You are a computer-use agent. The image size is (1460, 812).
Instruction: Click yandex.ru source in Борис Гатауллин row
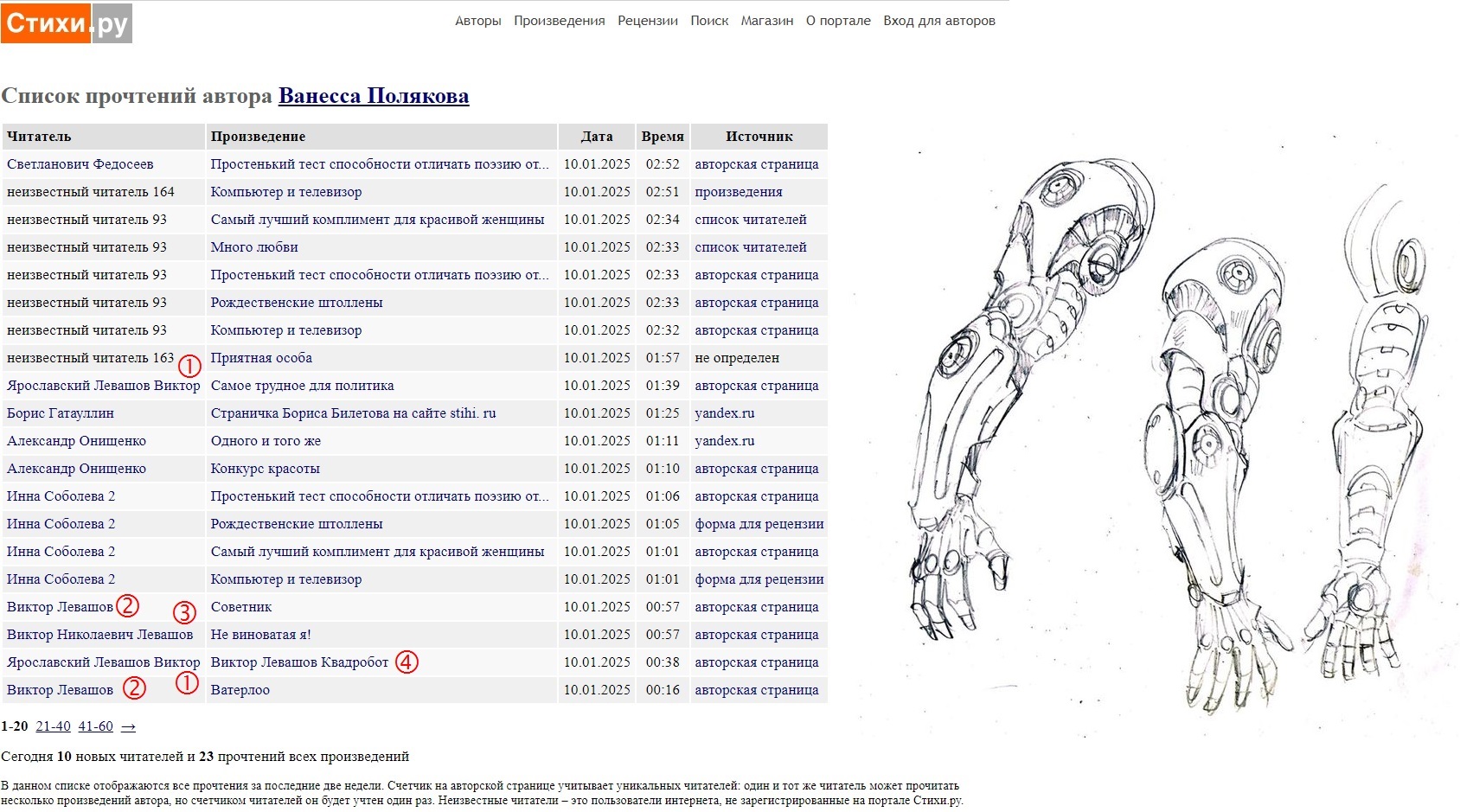[x=724, y=413]
